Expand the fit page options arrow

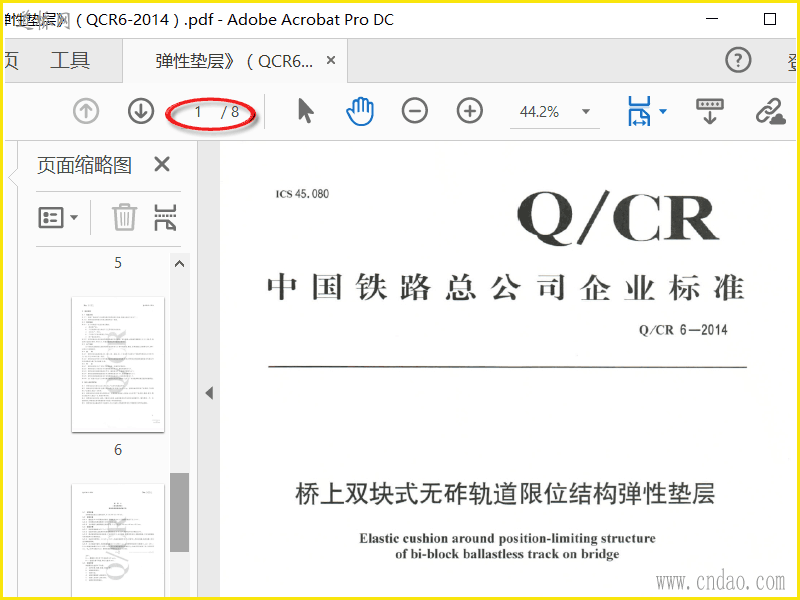663,111
